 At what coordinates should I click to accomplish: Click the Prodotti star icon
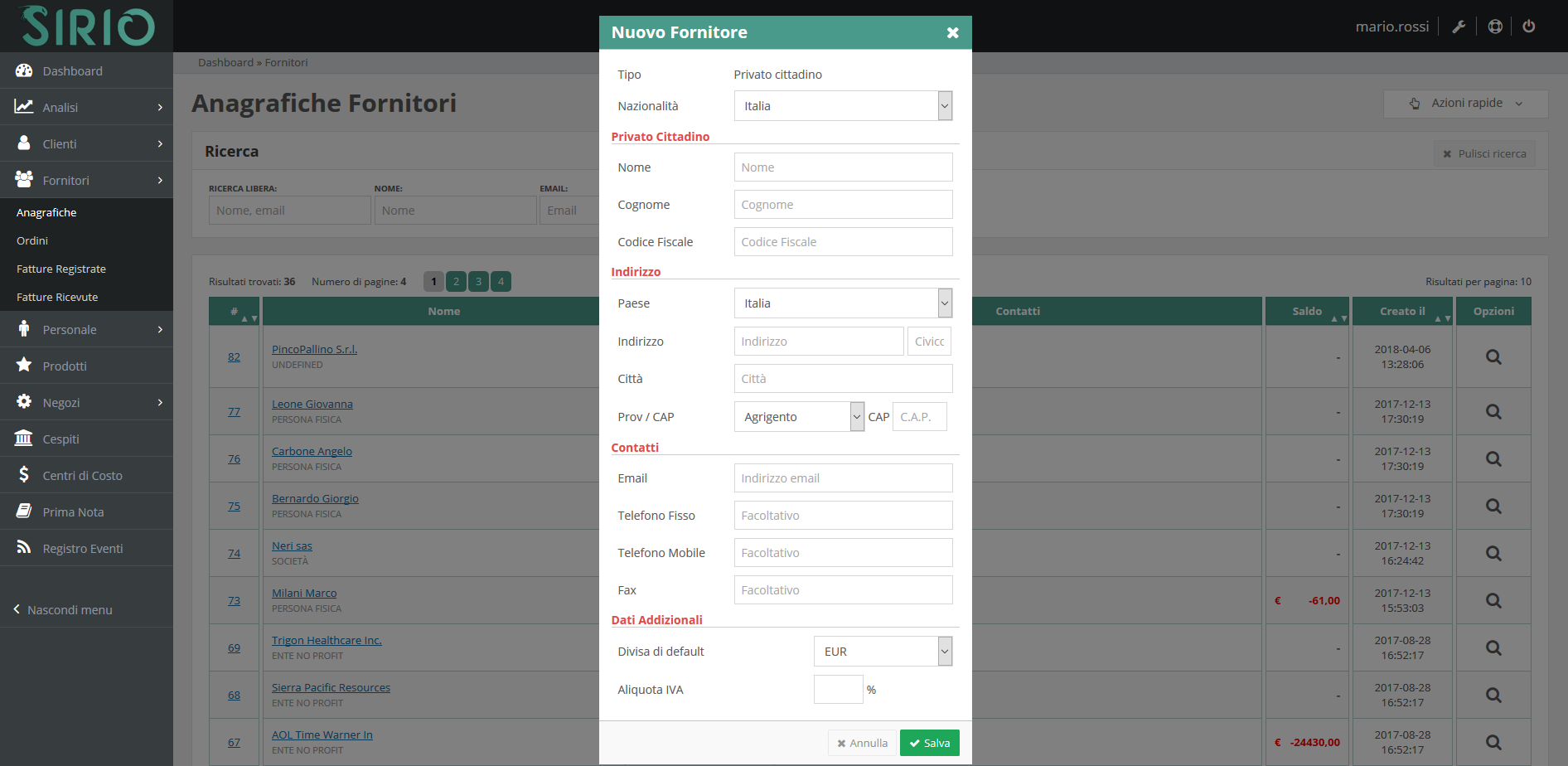click(x=24, y=366)
